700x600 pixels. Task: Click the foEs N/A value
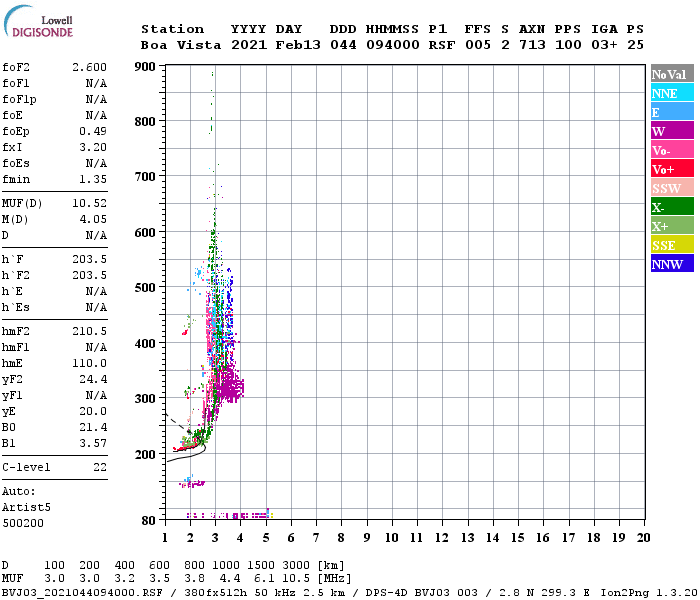(x=96, y=163)
